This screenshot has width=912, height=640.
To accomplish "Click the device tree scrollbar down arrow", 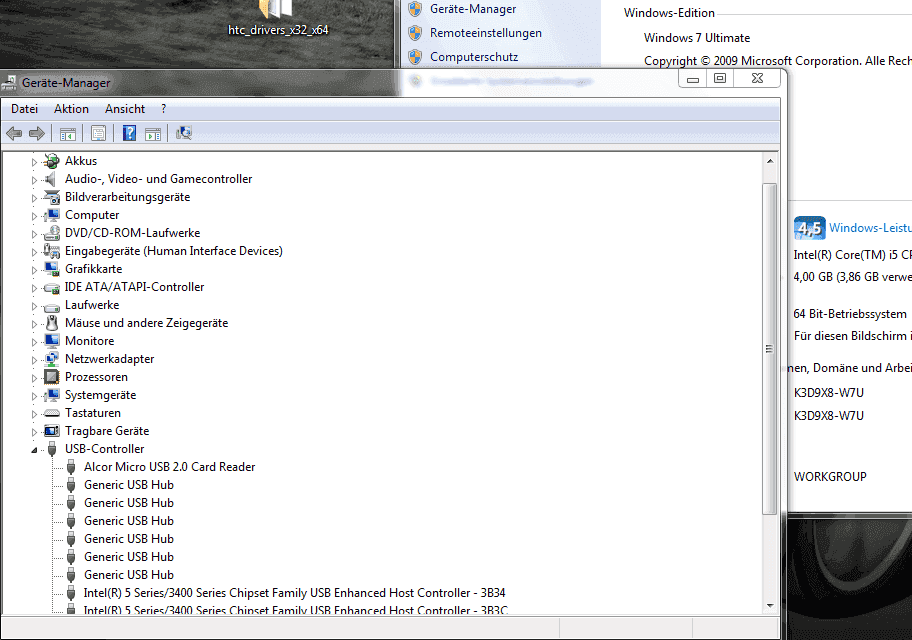I will click(770, 606).
